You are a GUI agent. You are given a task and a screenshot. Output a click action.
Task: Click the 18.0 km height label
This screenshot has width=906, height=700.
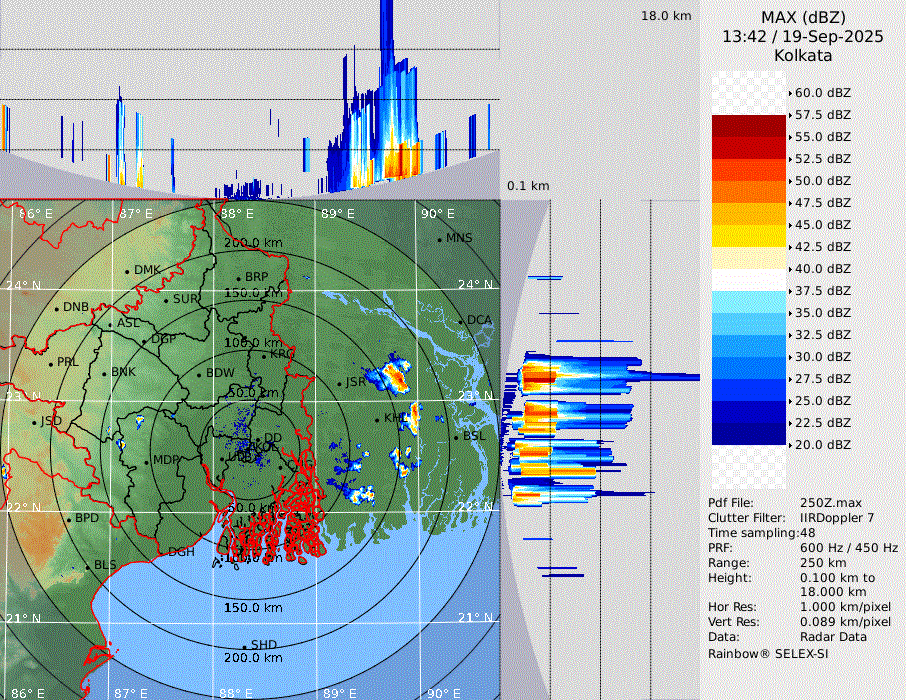click(666, 16)
